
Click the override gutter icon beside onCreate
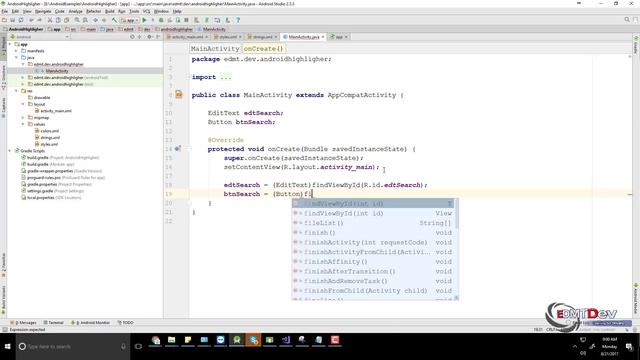tap(178, 149)
